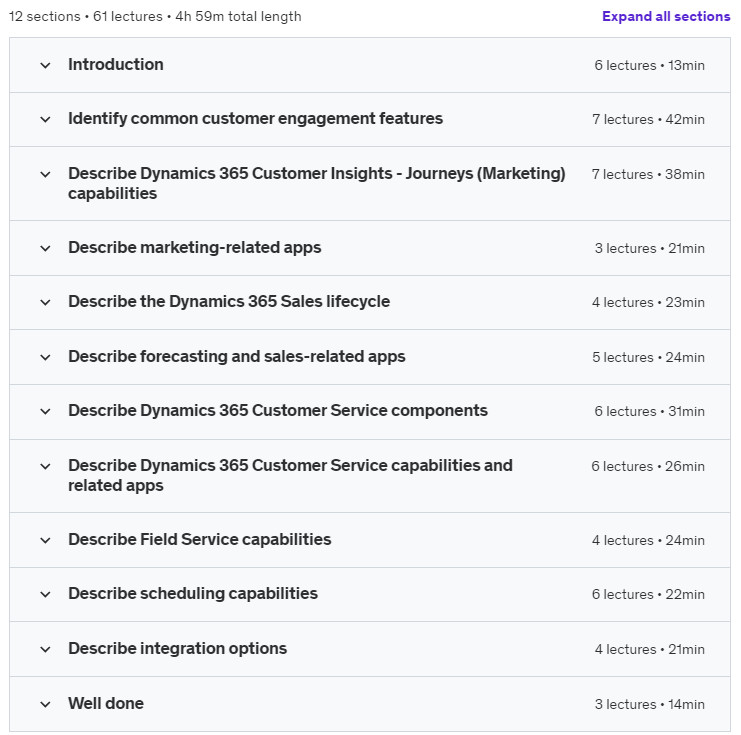Select 'Describe Dynamics 365 Customer Service components' title
Viewport: 741px width, 735px height.
click(278, 411)
